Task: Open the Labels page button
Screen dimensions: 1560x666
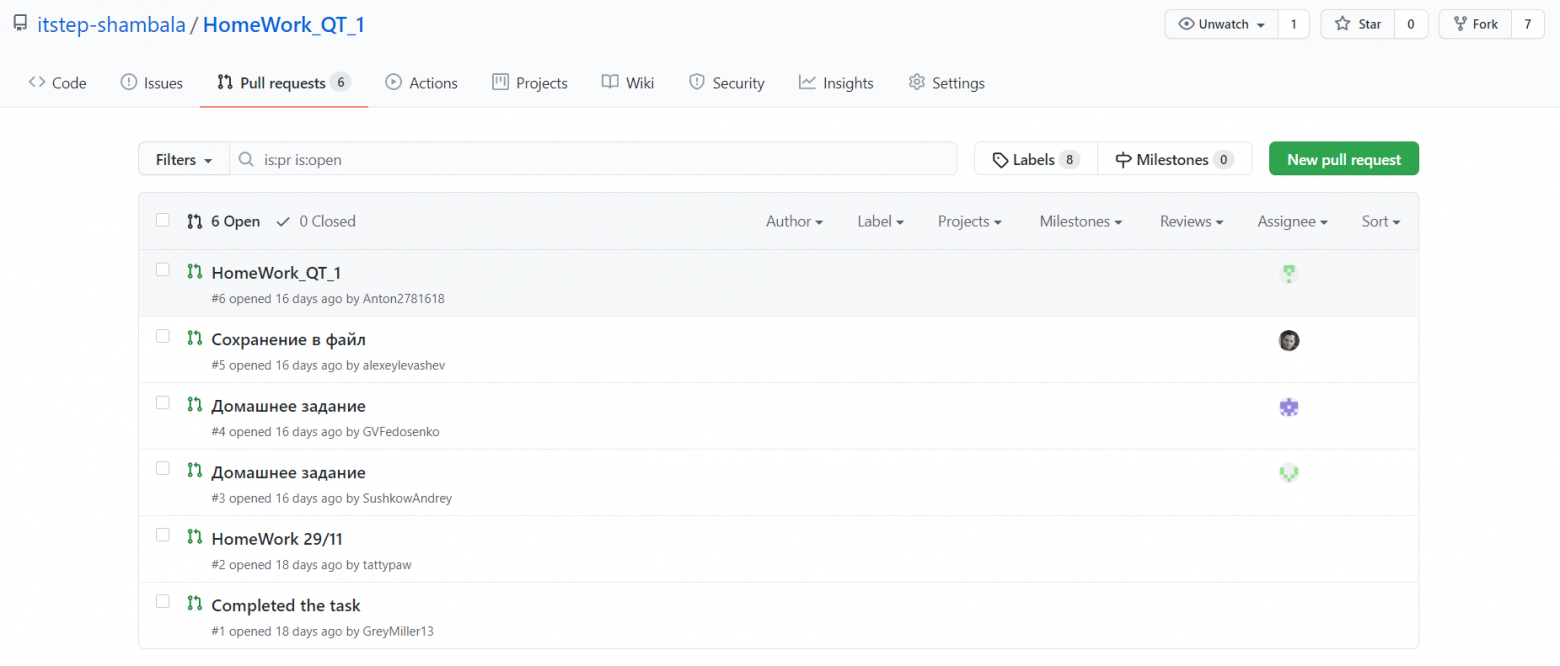Action: click(1036, 159)
